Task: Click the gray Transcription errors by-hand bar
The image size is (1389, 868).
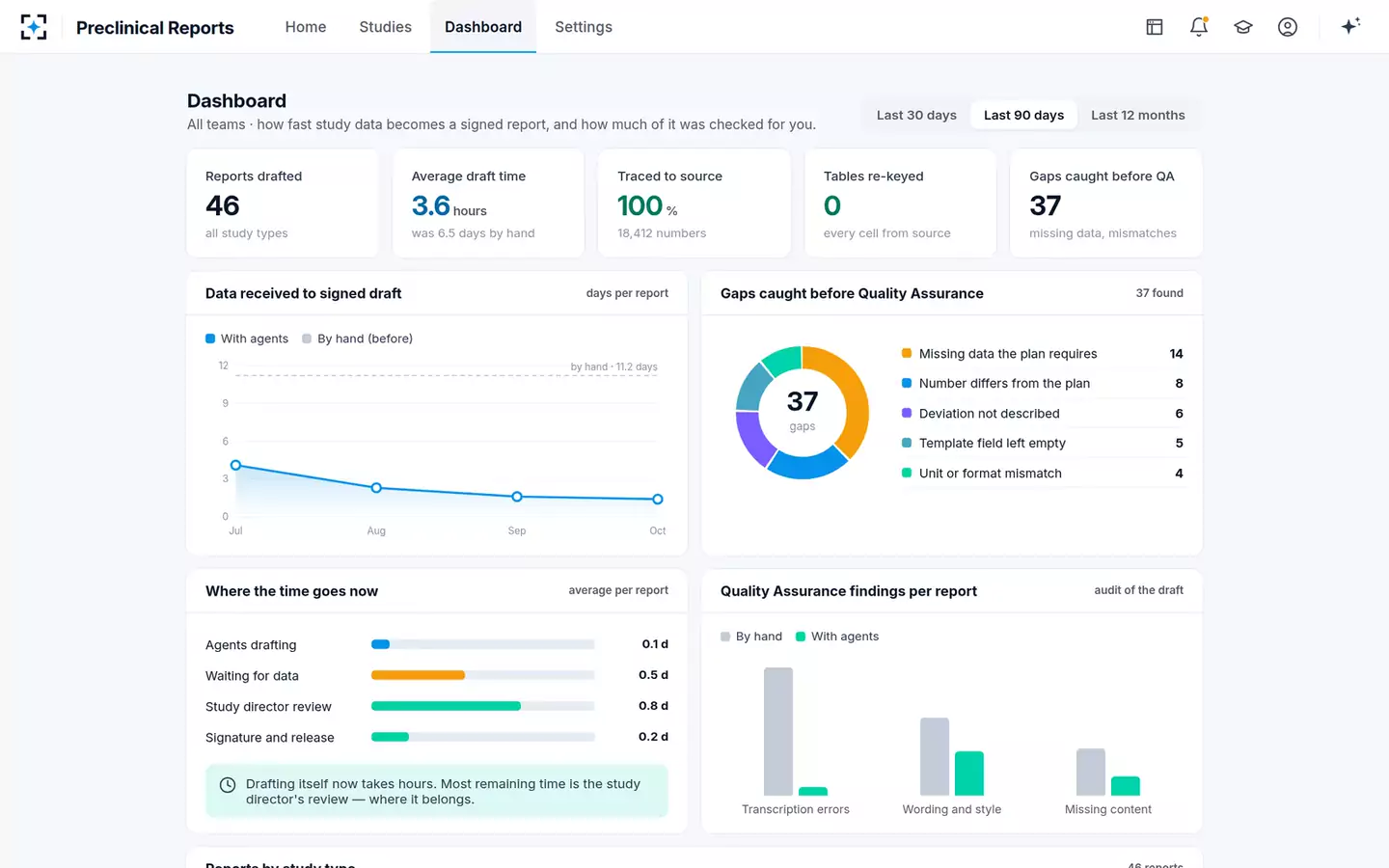Action: point(778,731)
